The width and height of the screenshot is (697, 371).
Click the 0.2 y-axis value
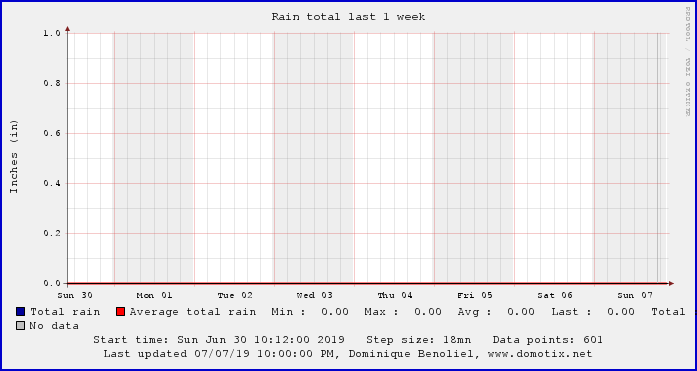[52, 233]
